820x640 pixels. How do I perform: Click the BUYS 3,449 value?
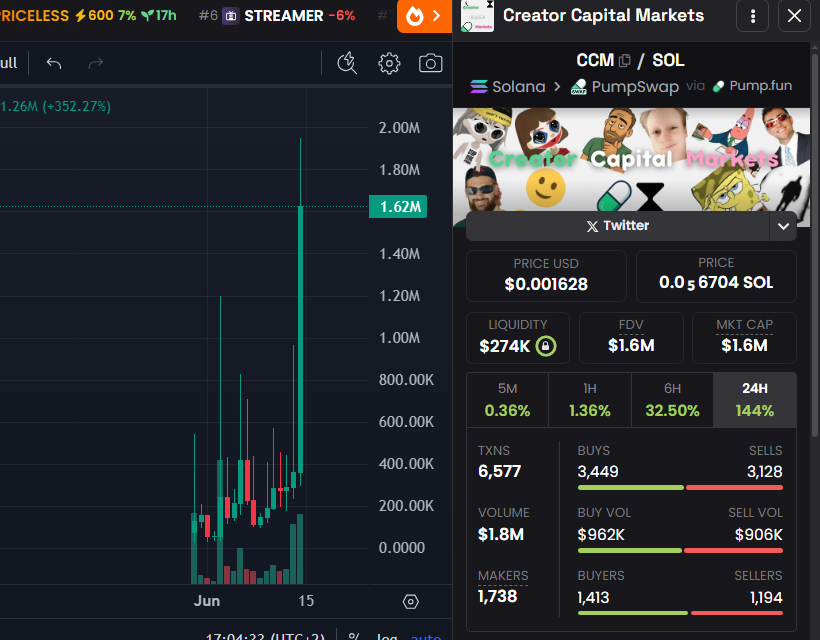(598, 472)
